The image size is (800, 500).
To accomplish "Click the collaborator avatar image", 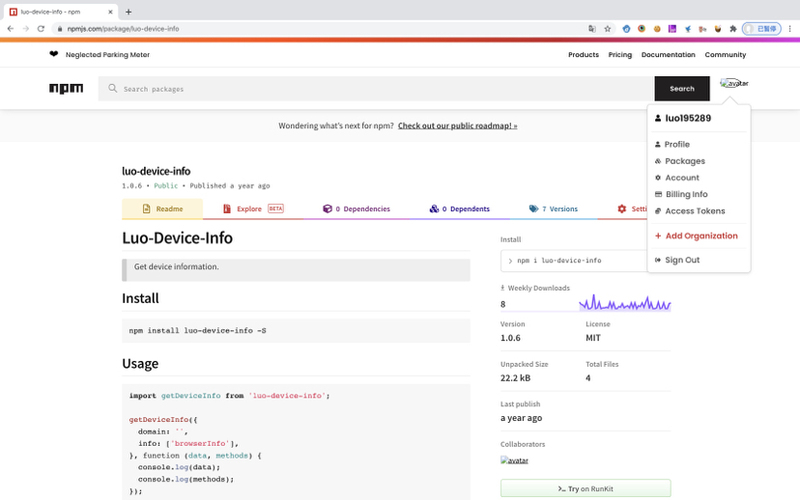I will click(x=514, y=460).
